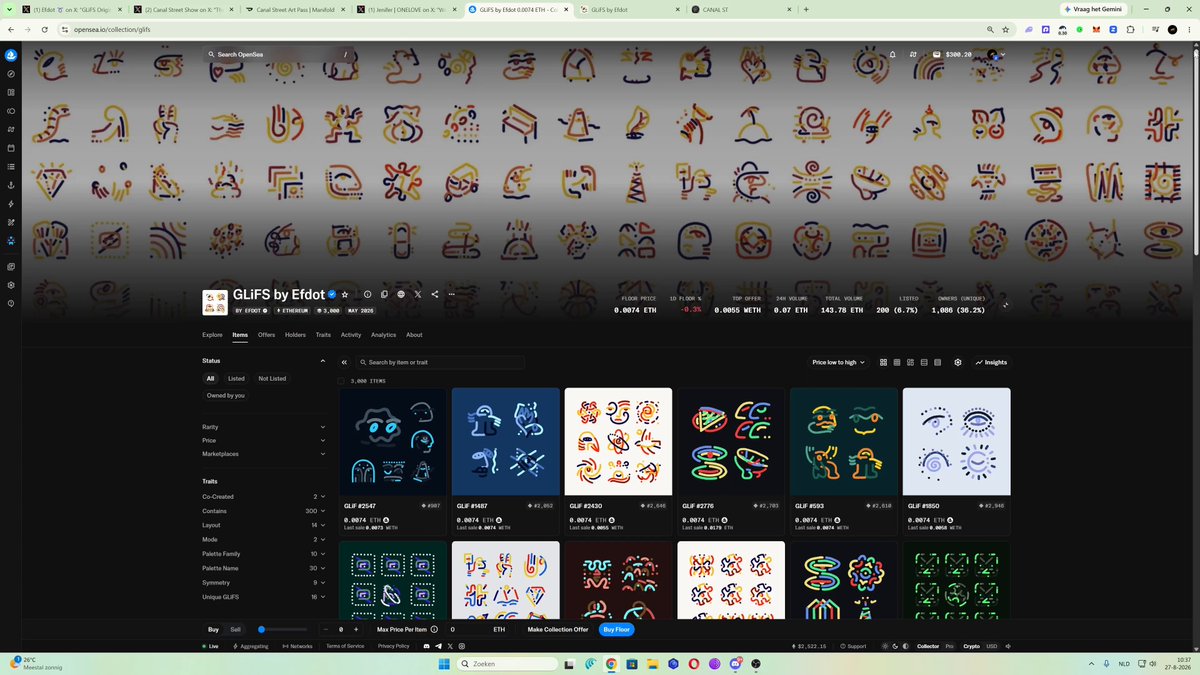Tick the select-all items checkbox
This screenshot has height=675, width=1200.
342,381
